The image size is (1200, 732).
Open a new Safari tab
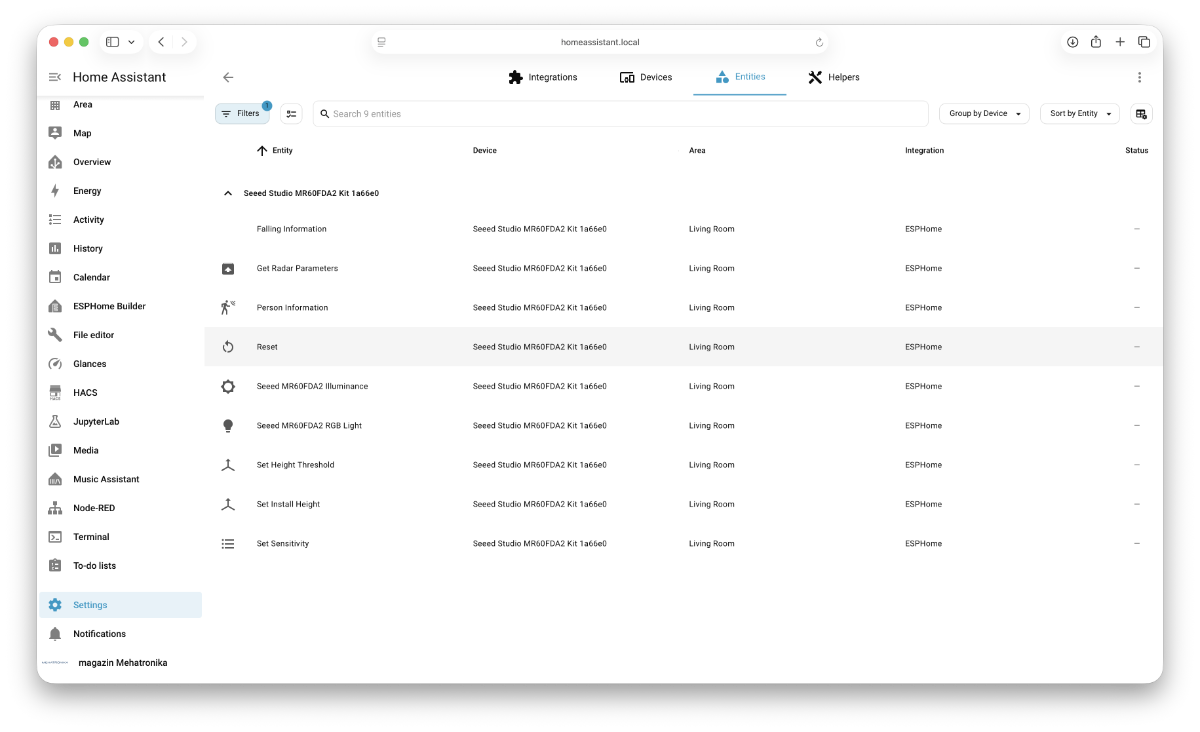1120,42
